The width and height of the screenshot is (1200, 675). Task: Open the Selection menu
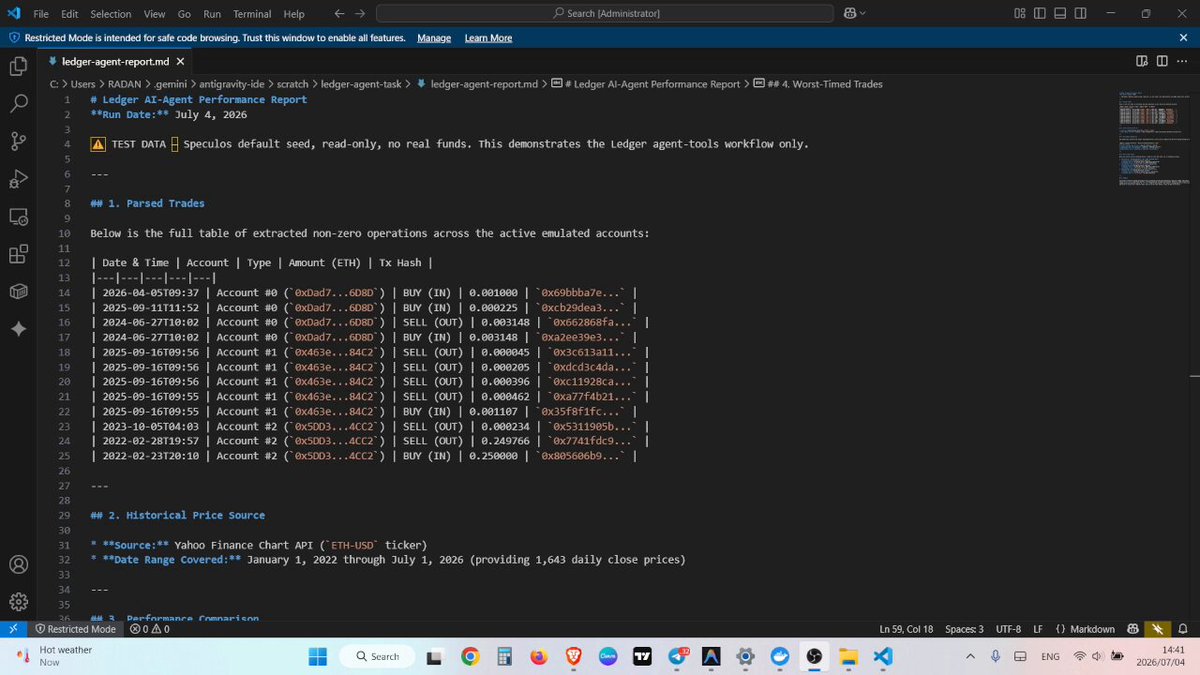(110, 14)
